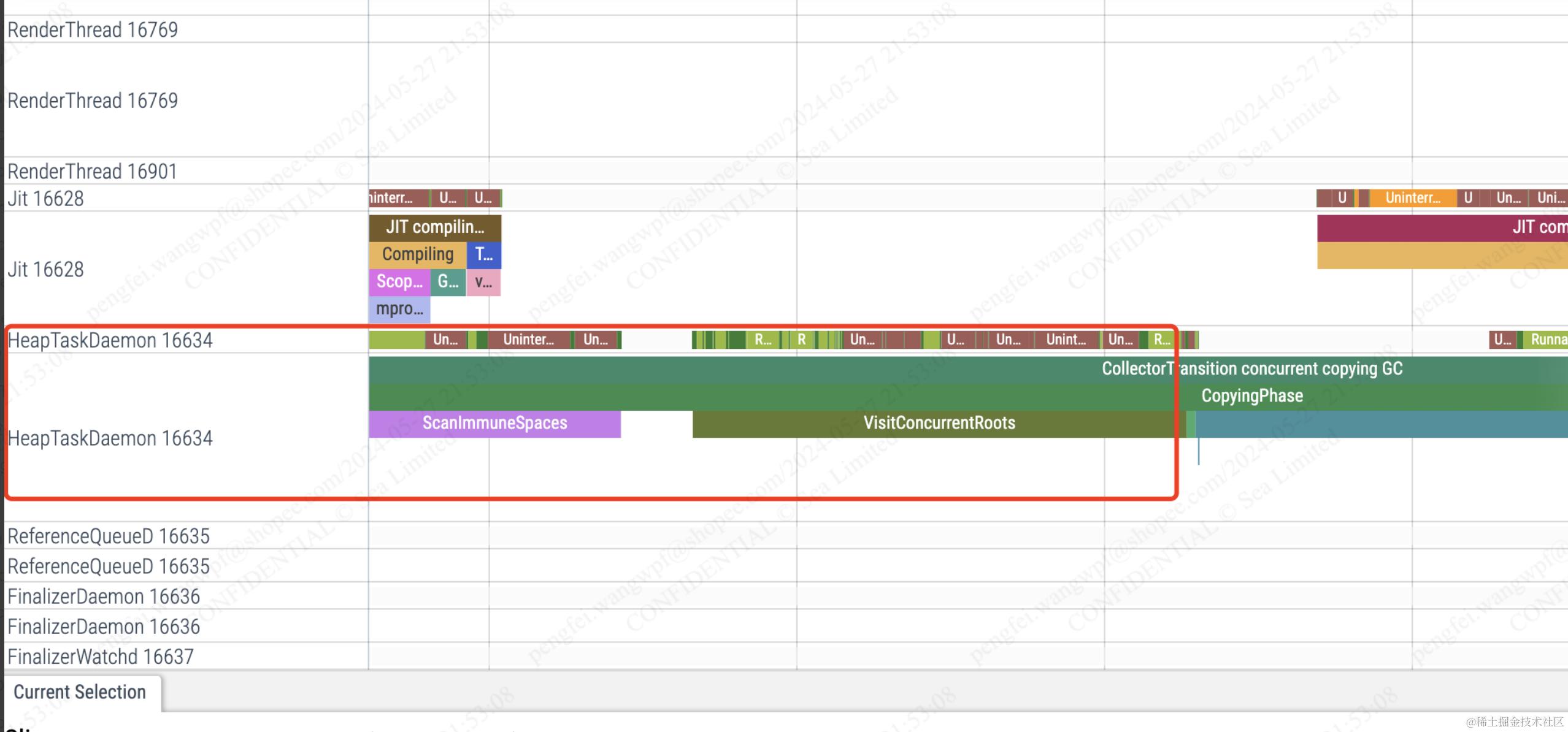Select the ScanImmuneSpaces slice
Viewport: 1568px width, 732px height.
pos(494,424)
